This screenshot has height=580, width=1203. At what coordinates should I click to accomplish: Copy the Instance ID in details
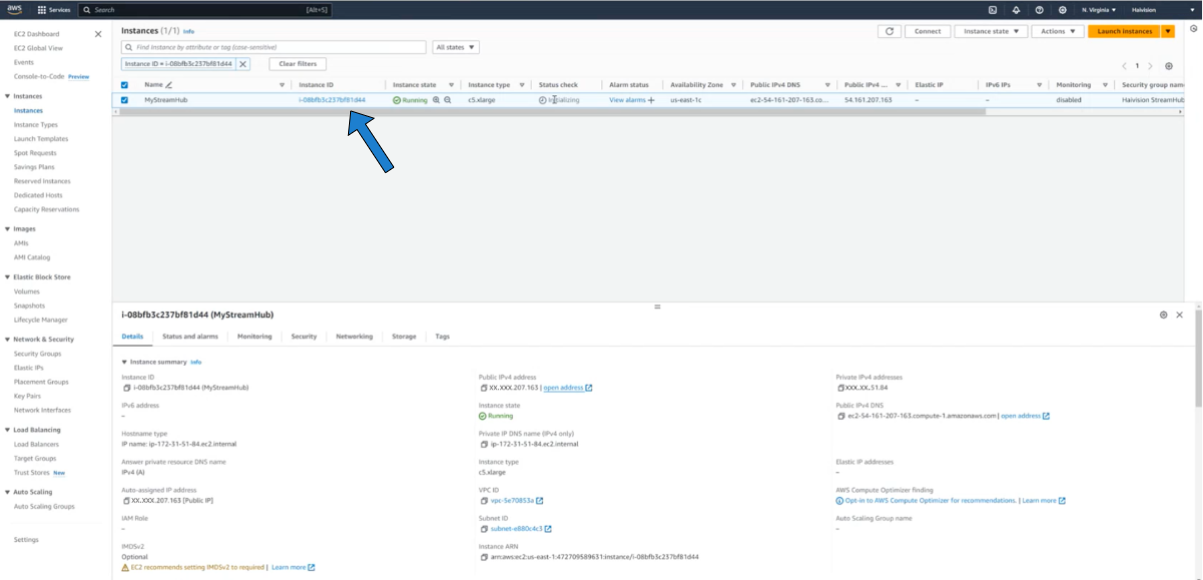click(127, 388)
